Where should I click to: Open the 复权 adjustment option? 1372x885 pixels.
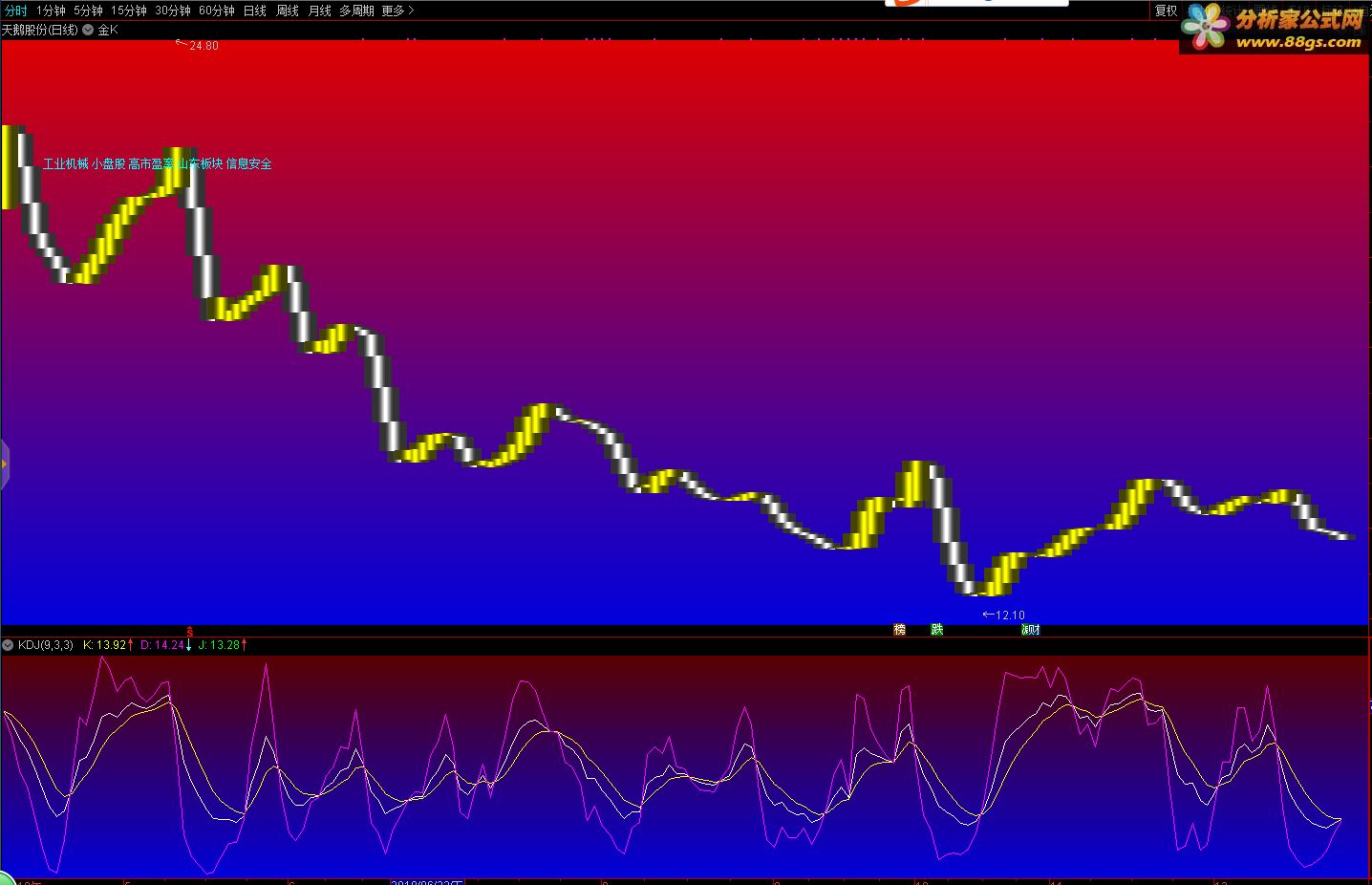[1167, 11]
